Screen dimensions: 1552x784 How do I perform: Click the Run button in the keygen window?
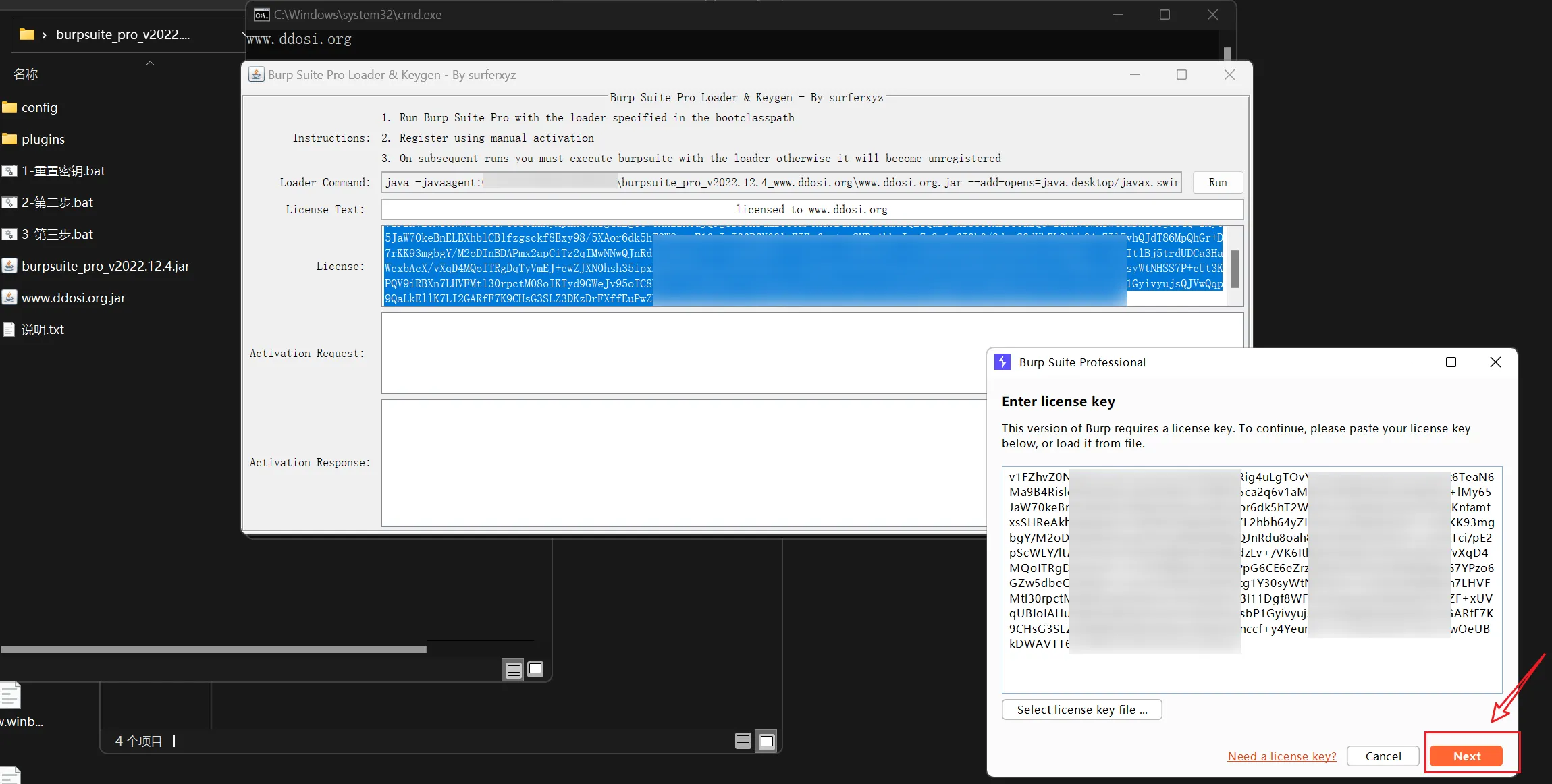1218,182
